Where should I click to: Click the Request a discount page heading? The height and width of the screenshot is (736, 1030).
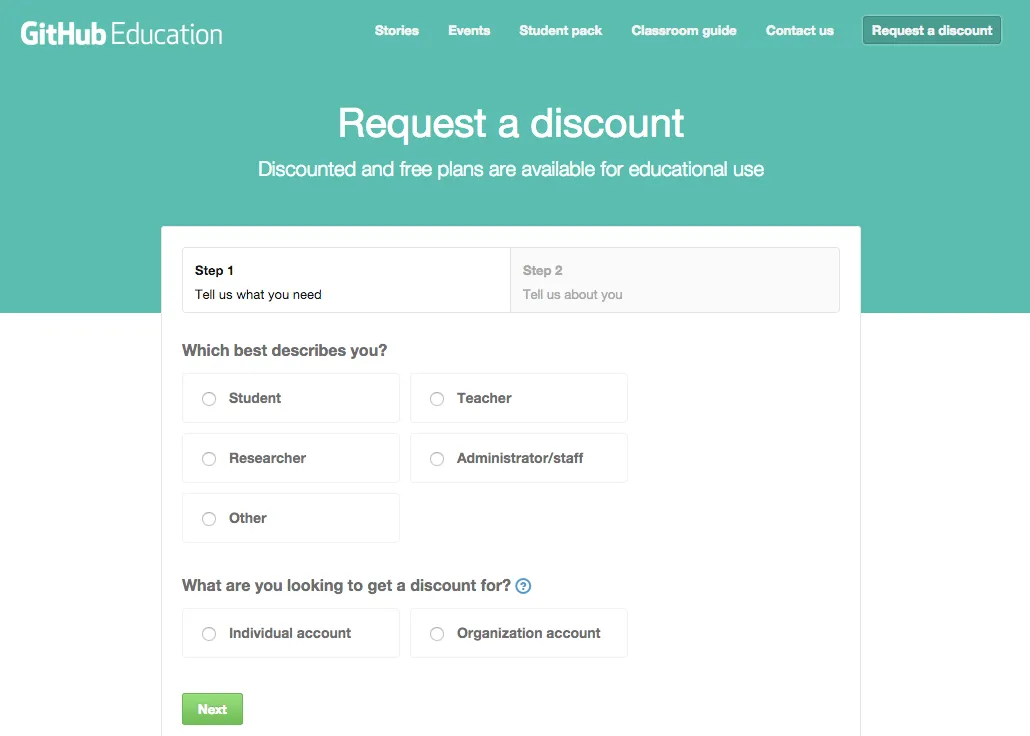pyautogui.click(x=511, y=123)
